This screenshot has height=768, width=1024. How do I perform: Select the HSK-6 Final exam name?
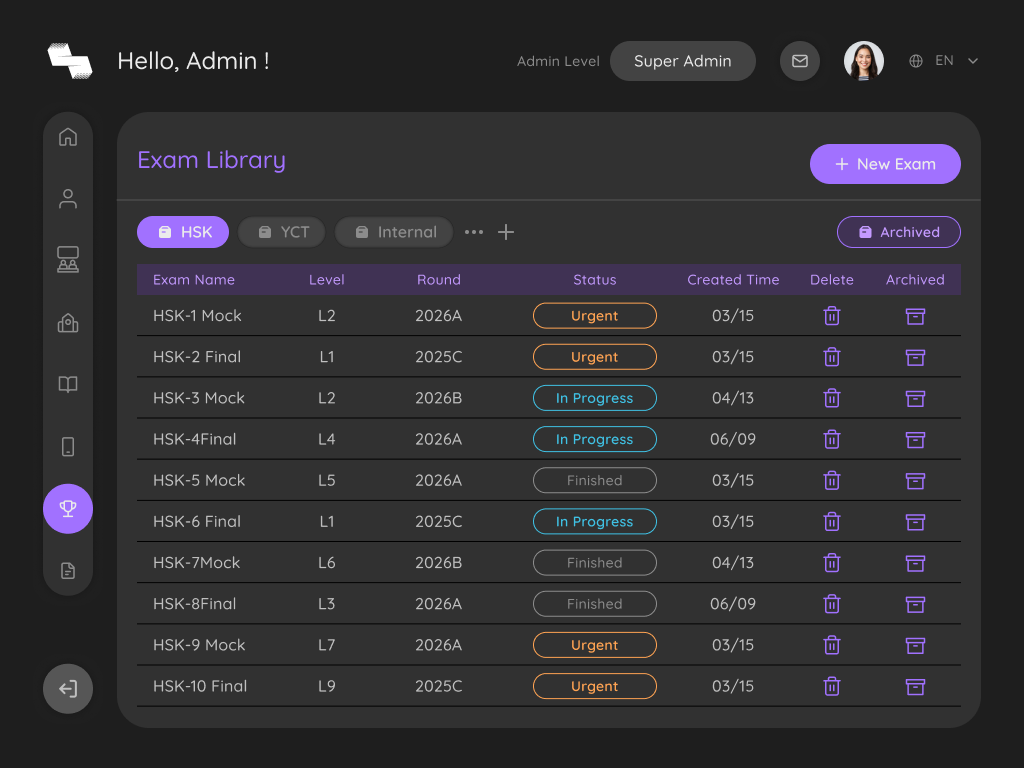tap(197, 521)
